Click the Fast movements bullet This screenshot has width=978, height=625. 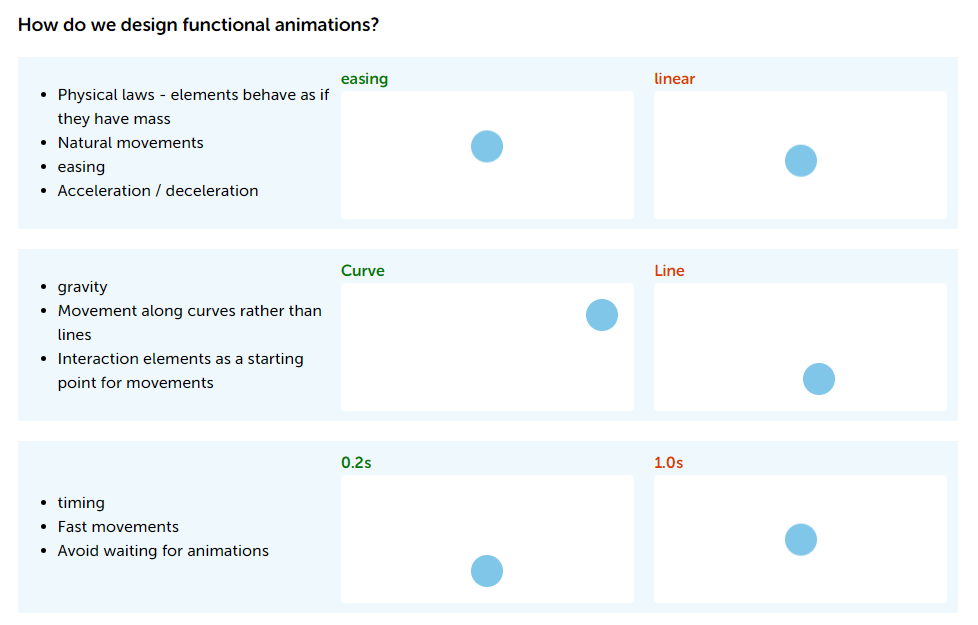(118, 527)
